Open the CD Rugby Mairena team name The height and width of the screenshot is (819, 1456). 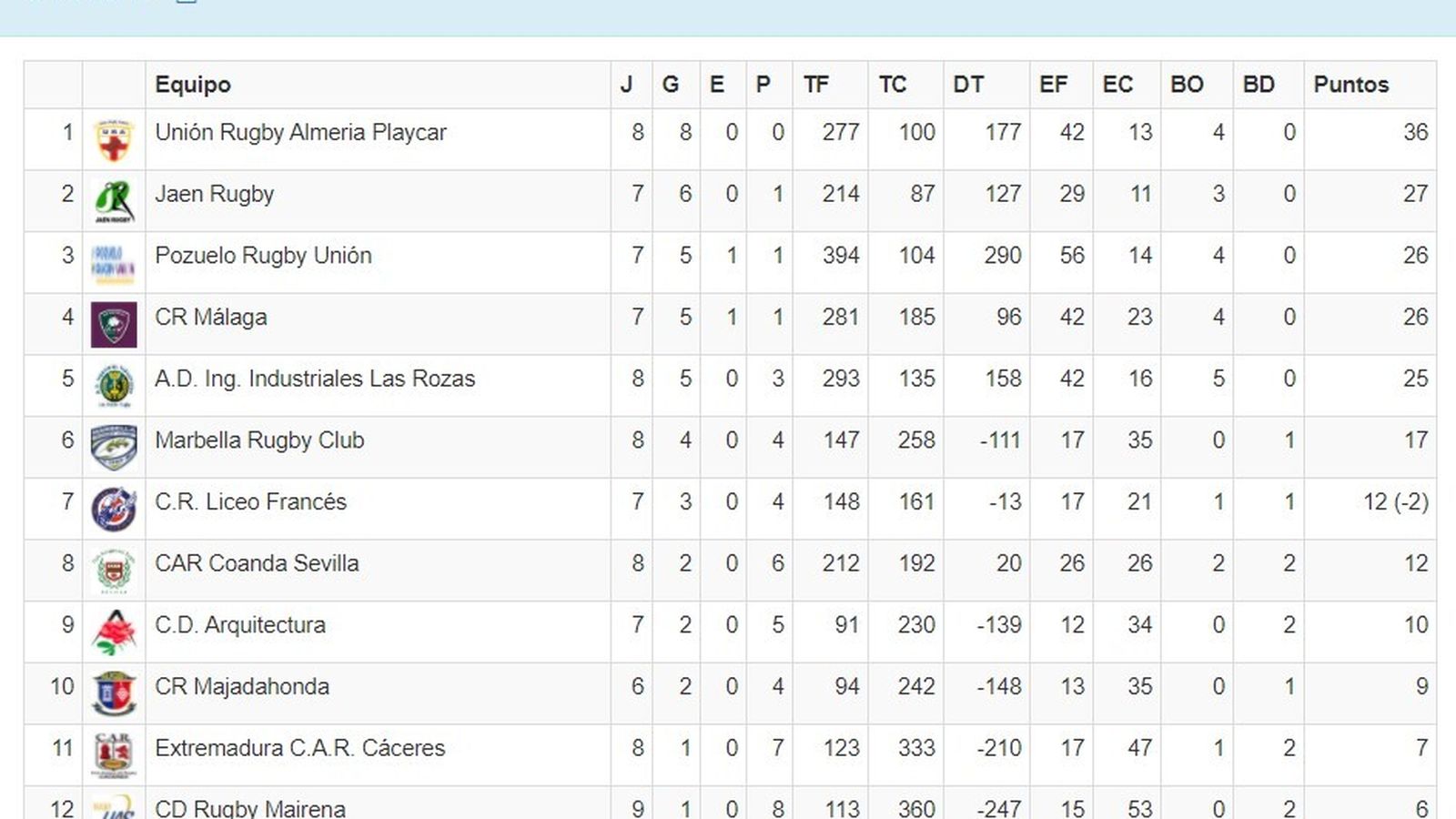(x=250, y=808)
